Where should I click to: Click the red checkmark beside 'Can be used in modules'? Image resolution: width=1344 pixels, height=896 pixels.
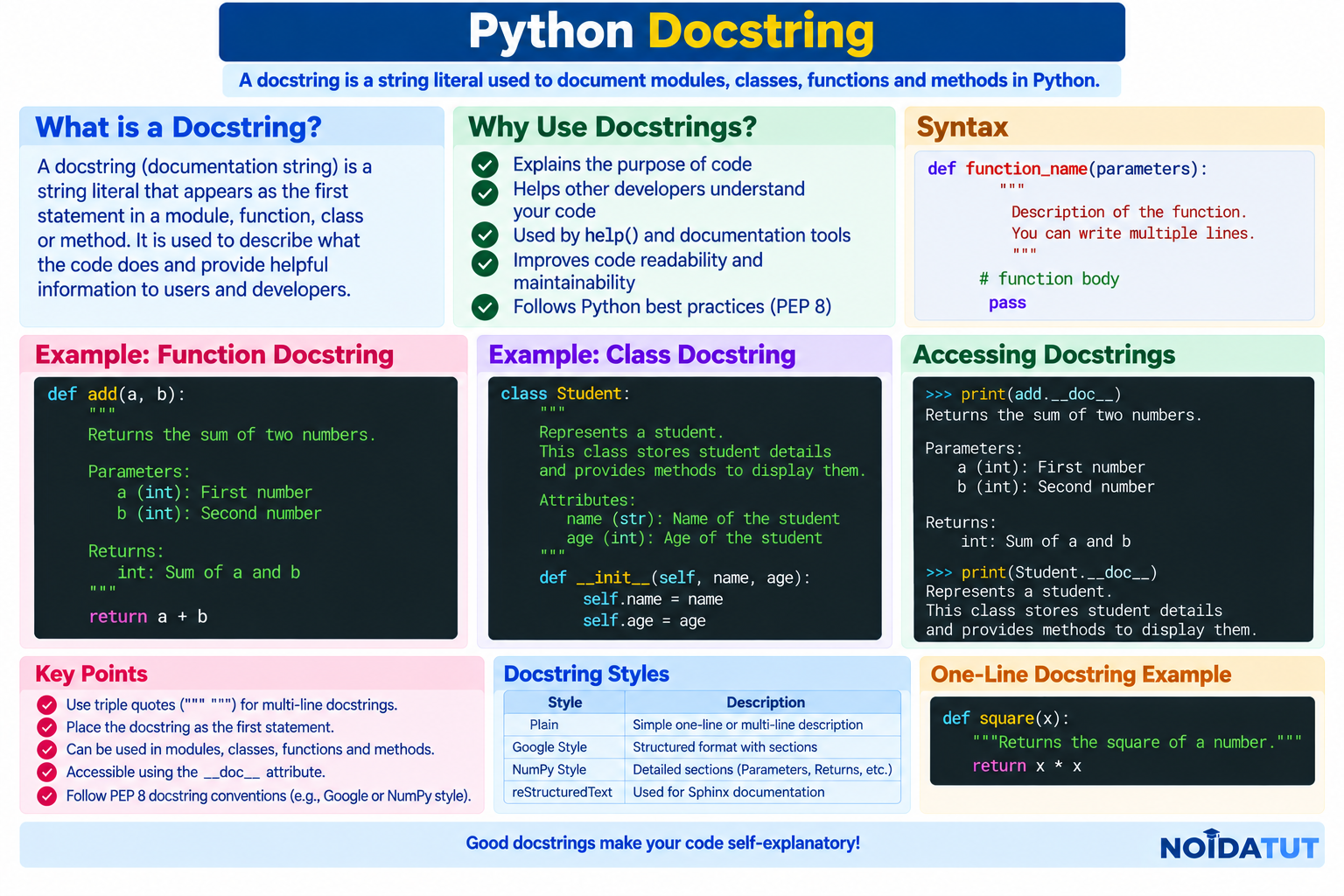(47, 750)
